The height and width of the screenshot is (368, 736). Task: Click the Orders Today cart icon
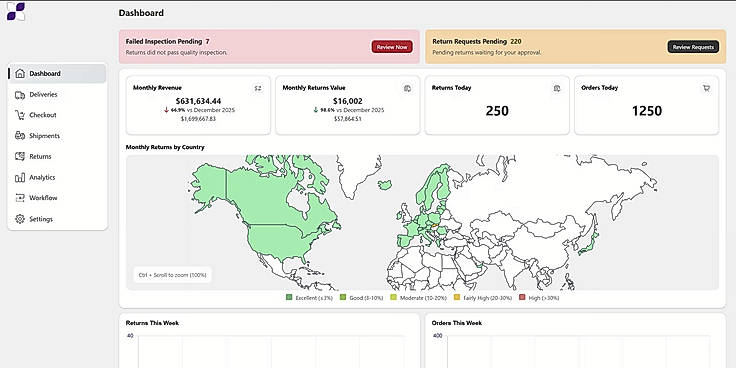[x=706, y=88]
